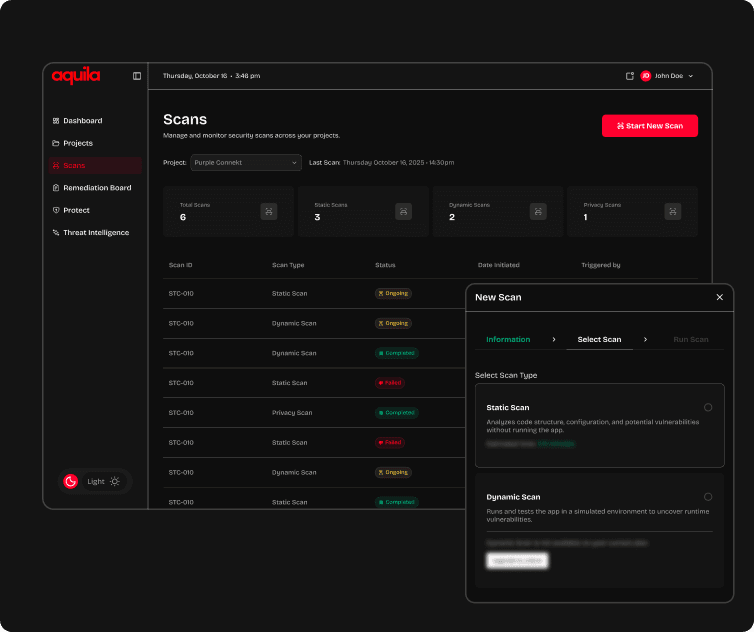
Task: Sort by Scan Type column header
Action: click(x=288, y=265)
